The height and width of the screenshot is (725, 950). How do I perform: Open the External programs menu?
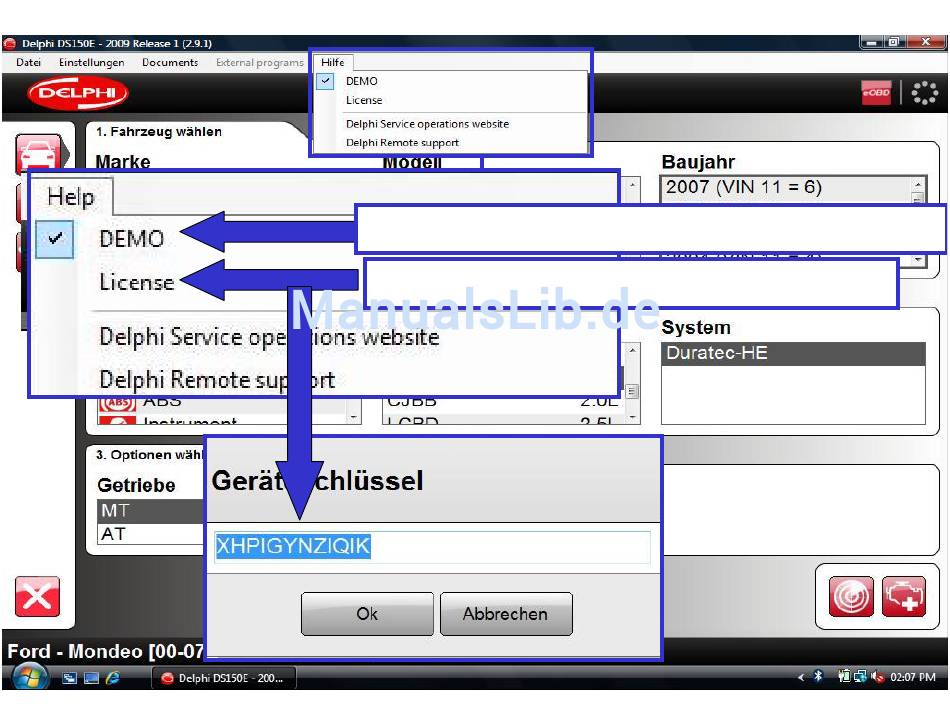click(259, 62)
